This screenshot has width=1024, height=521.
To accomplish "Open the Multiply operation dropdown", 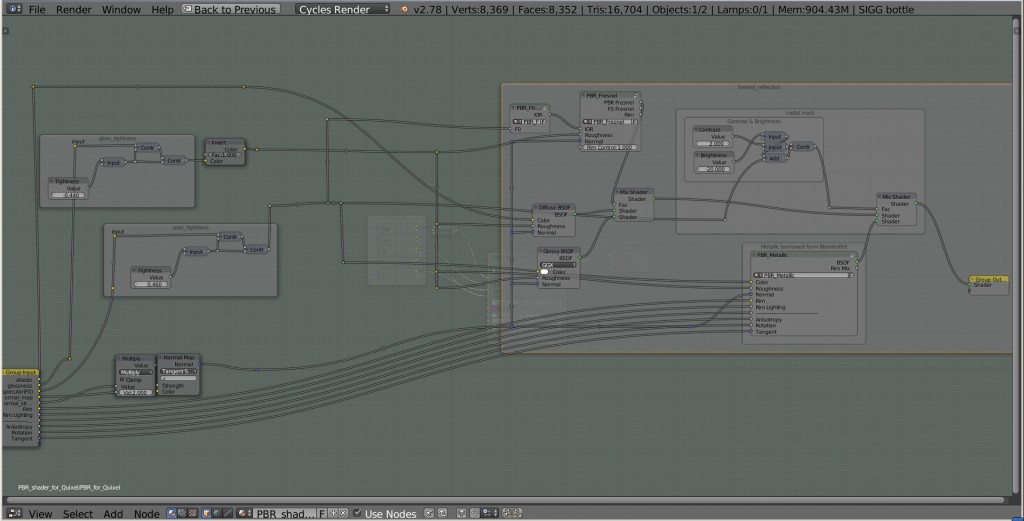I will [x=135, y=371].
